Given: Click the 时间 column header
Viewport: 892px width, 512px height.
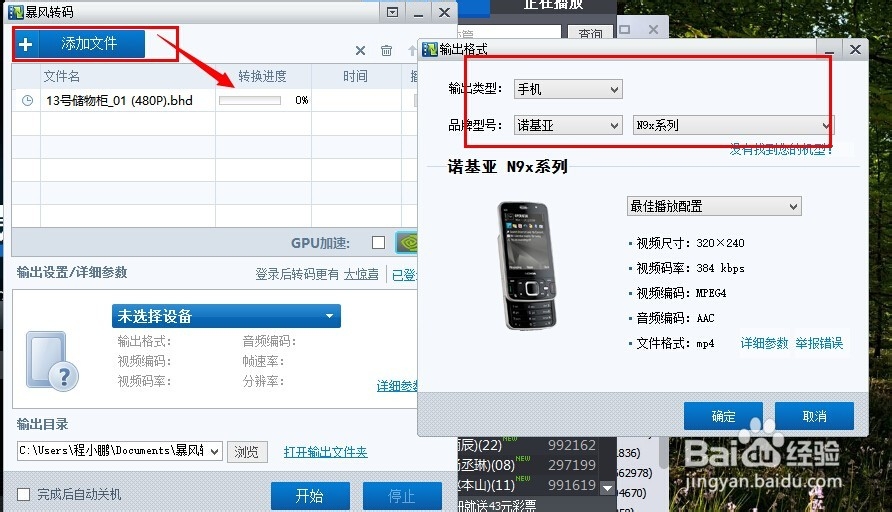Looking at the screenshot, I should 355,76.
